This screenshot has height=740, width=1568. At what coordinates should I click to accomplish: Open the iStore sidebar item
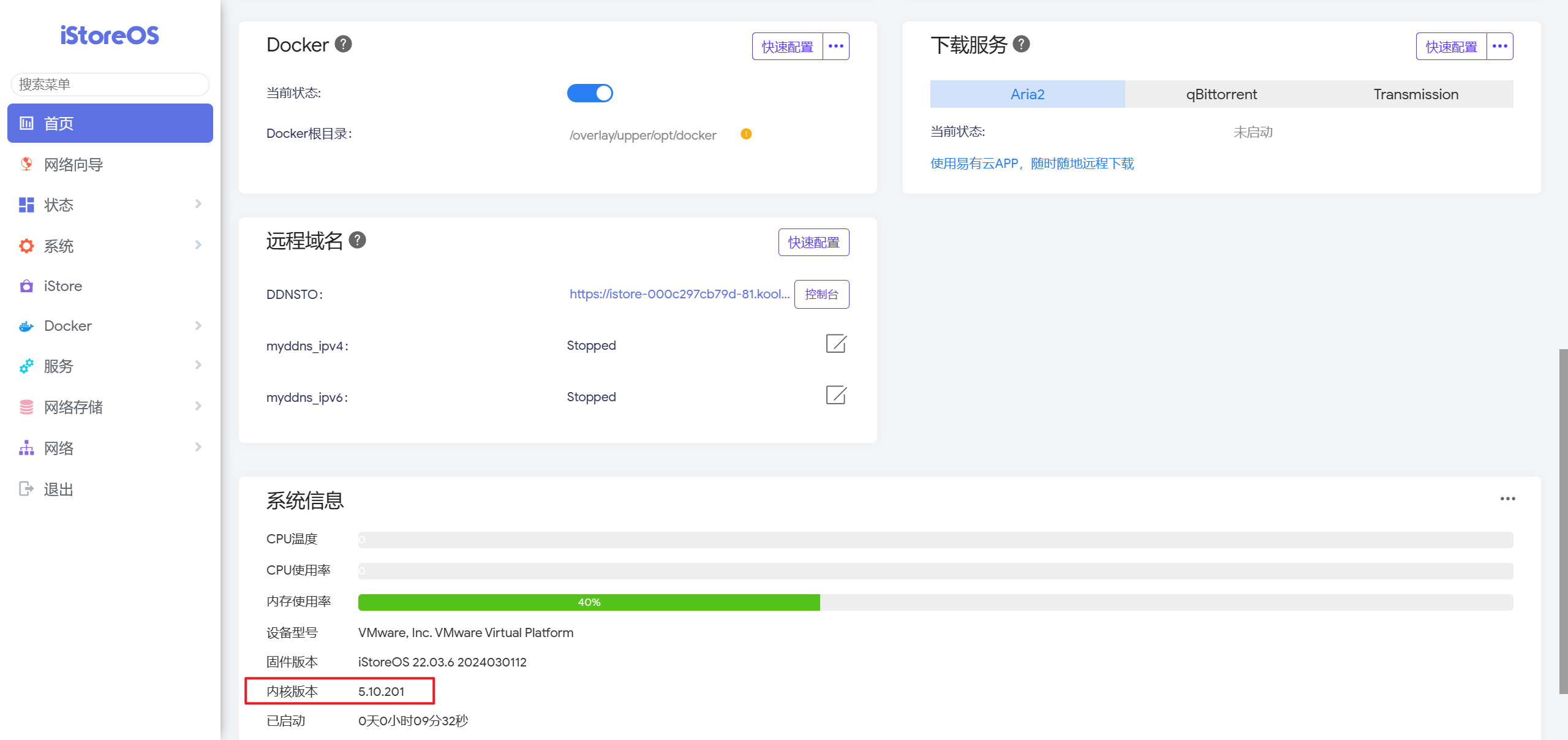pos(63,286)
